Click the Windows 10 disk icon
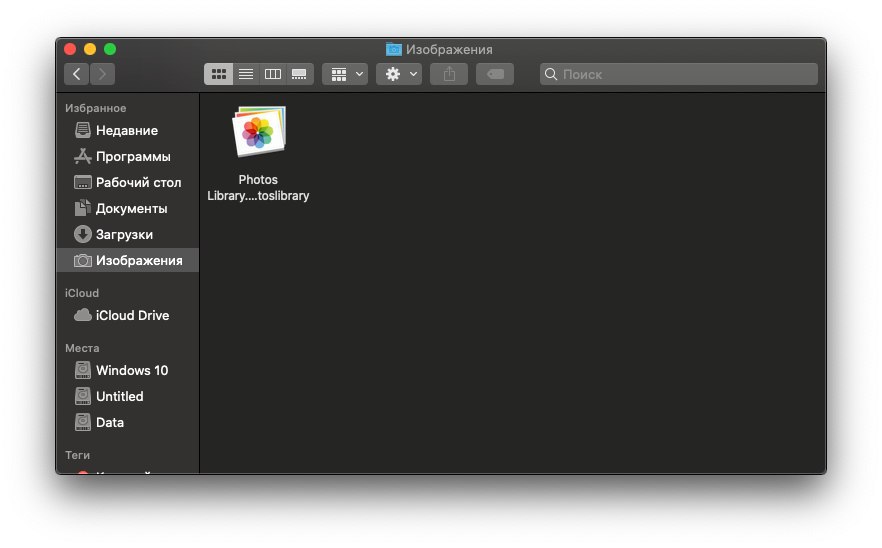The image size is (882, 548). tap(83, 370)
